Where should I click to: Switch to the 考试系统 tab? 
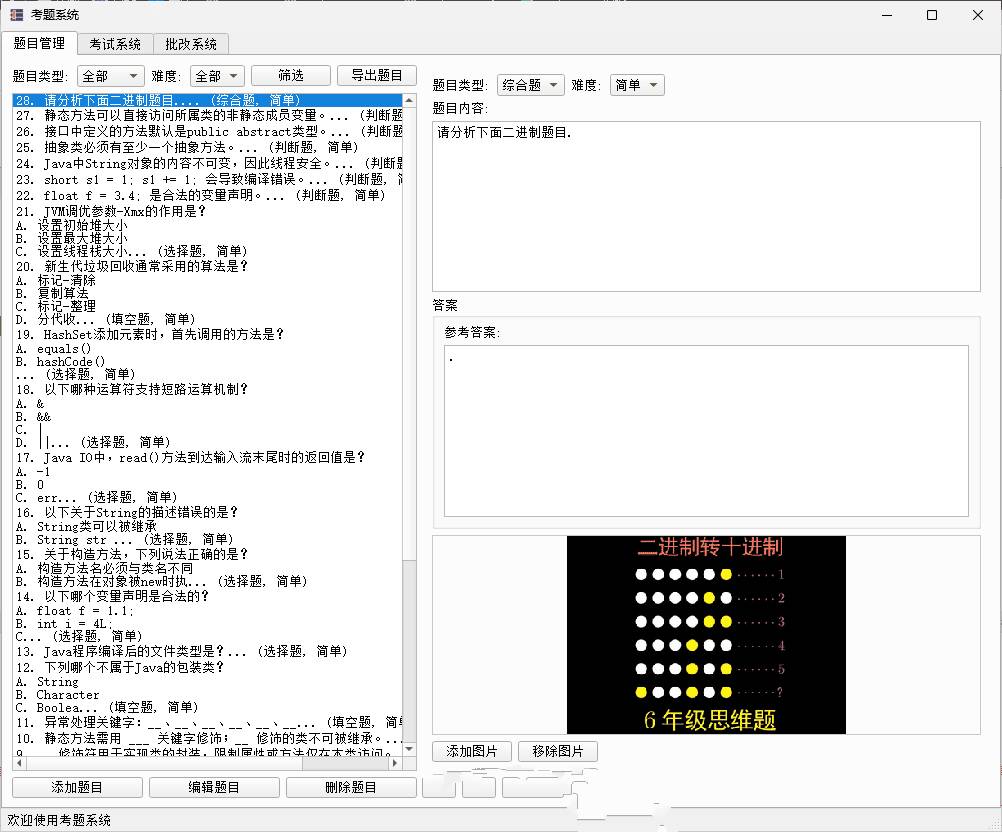click(115, 44)
